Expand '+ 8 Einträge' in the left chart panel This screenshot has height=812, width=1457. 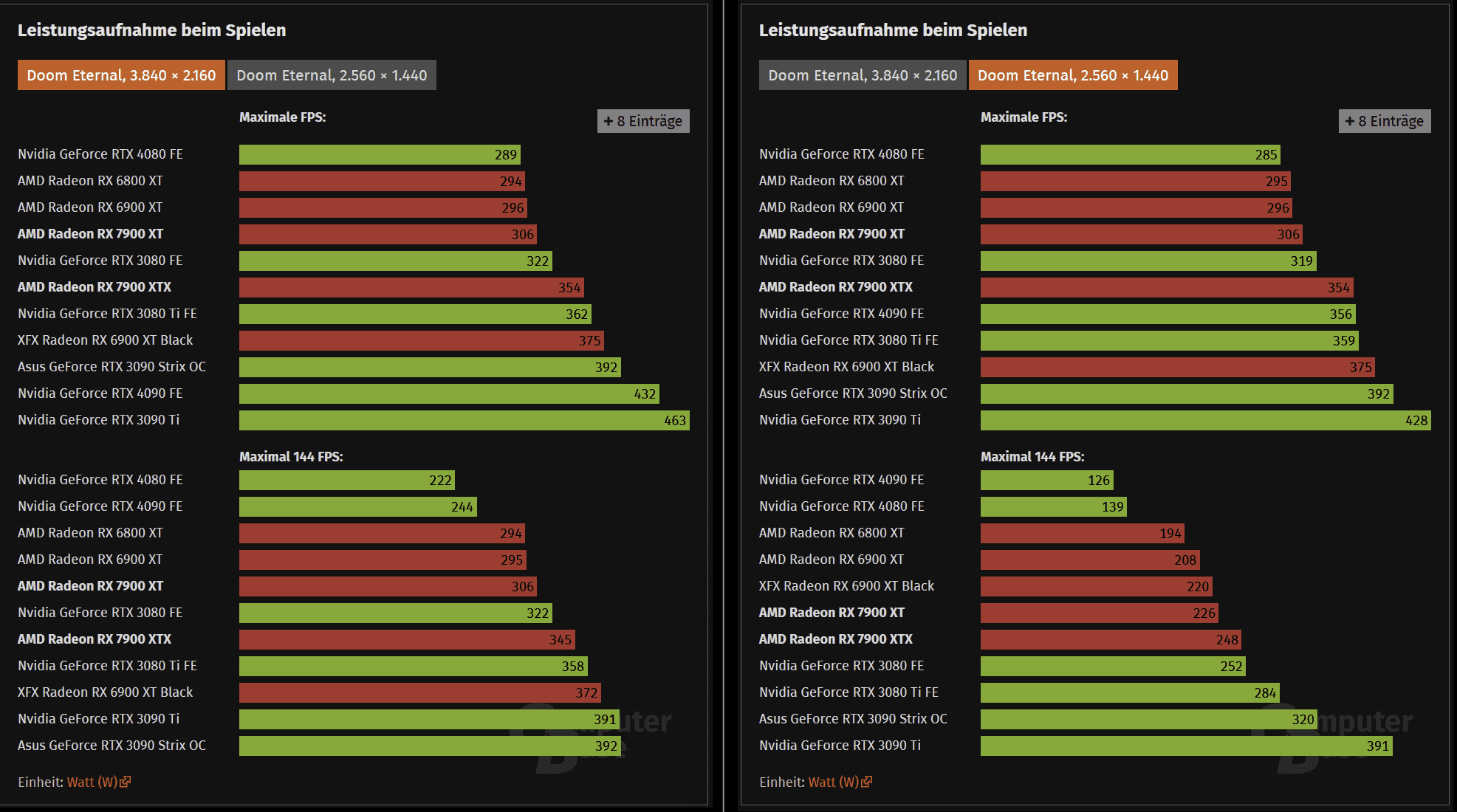(x=642, y=121)
